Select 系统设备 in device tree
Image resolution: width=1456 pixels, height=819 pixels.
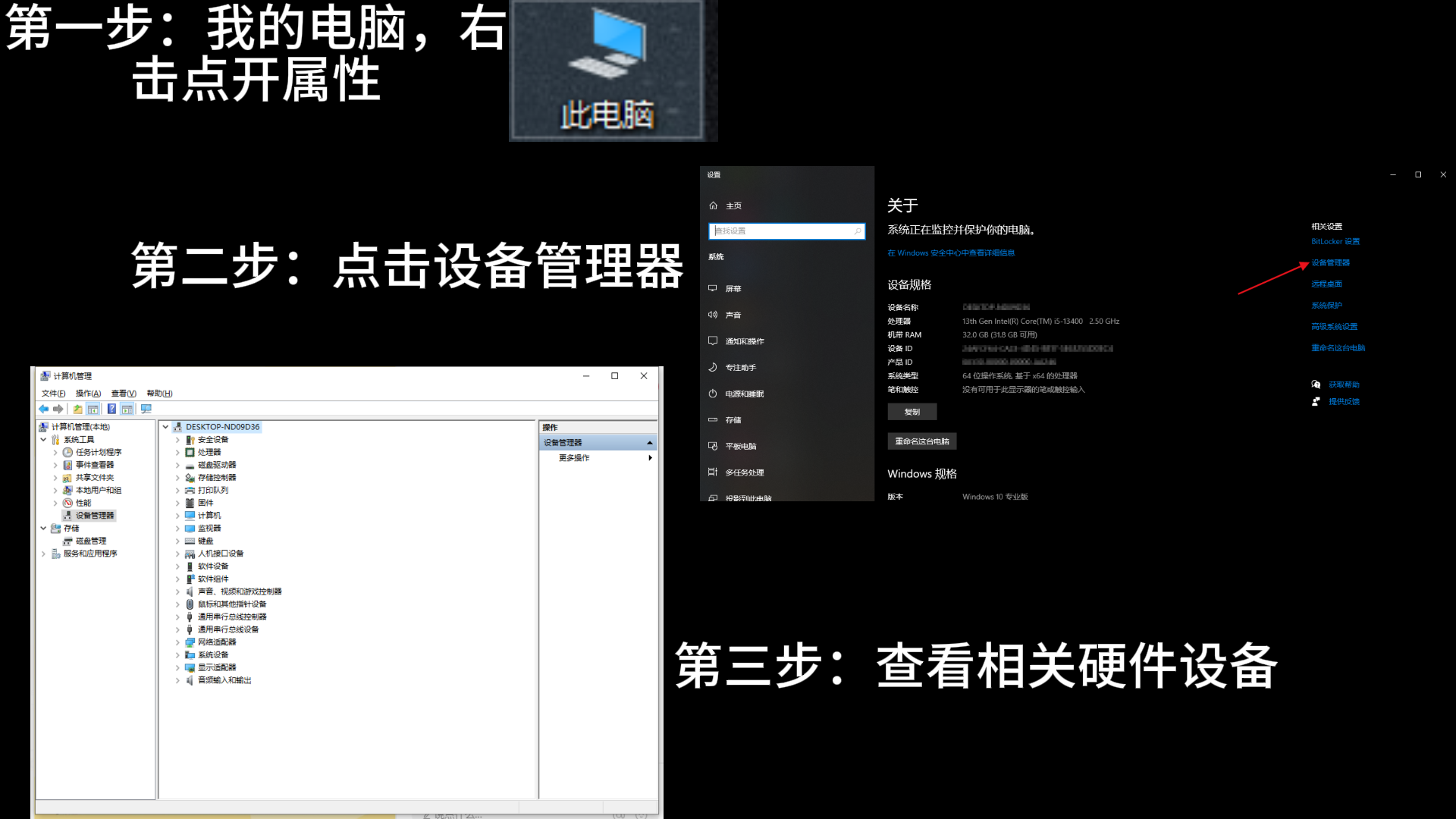coord(213,655)
